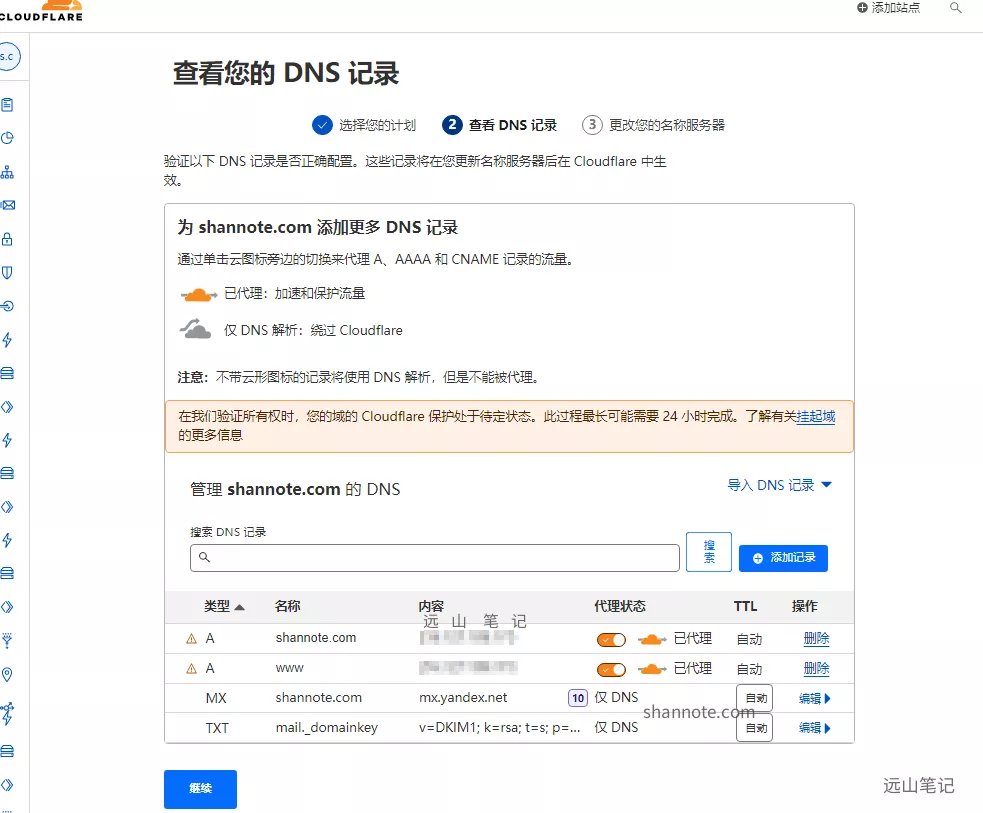Expand 编辑 options for the TXT record
This screenshot has height=813, width=983.
815,727
